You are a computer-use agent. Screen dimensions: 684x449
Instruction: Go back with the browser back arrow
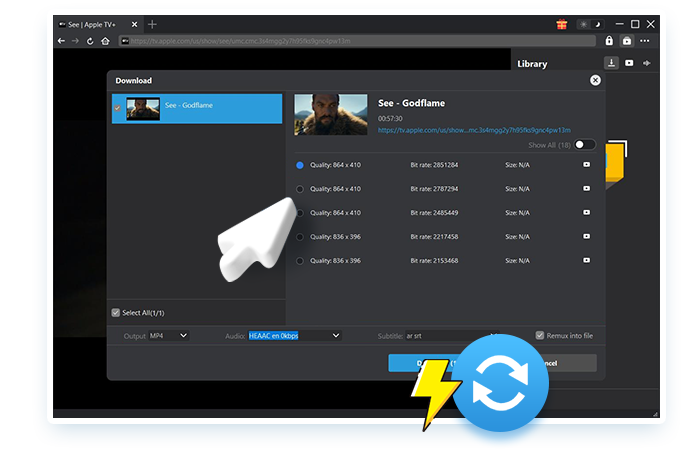(62, 41)
